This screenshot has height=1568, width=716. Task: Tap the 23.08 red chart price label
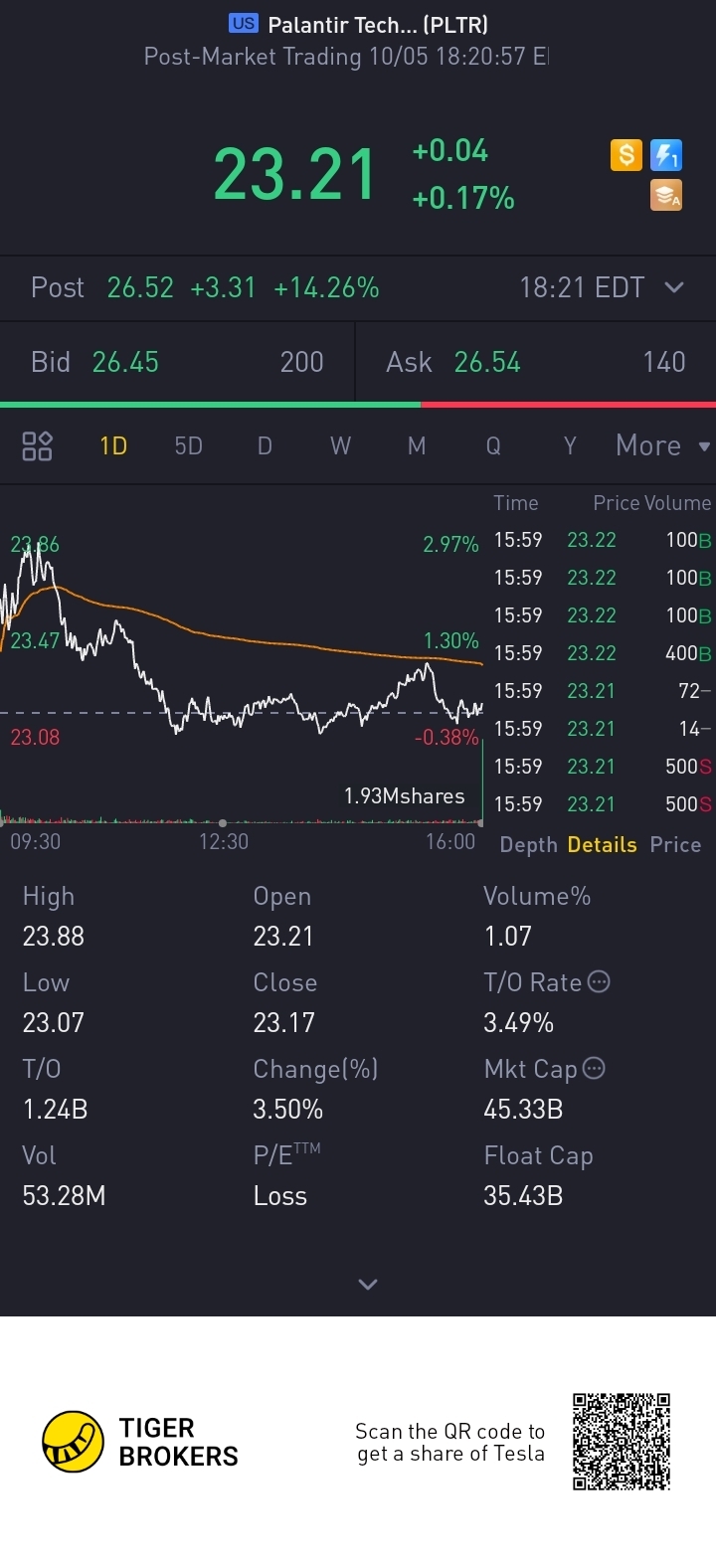(x=35, y=738)
